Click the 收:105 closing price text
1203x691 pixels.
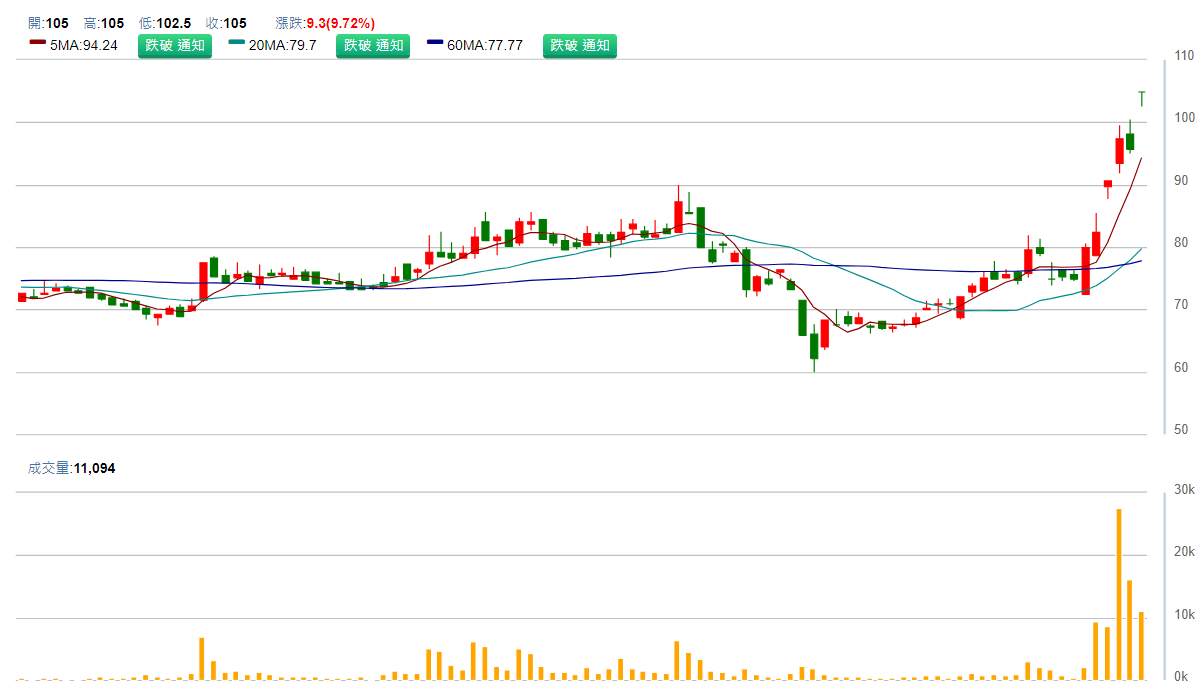[226, 23]
